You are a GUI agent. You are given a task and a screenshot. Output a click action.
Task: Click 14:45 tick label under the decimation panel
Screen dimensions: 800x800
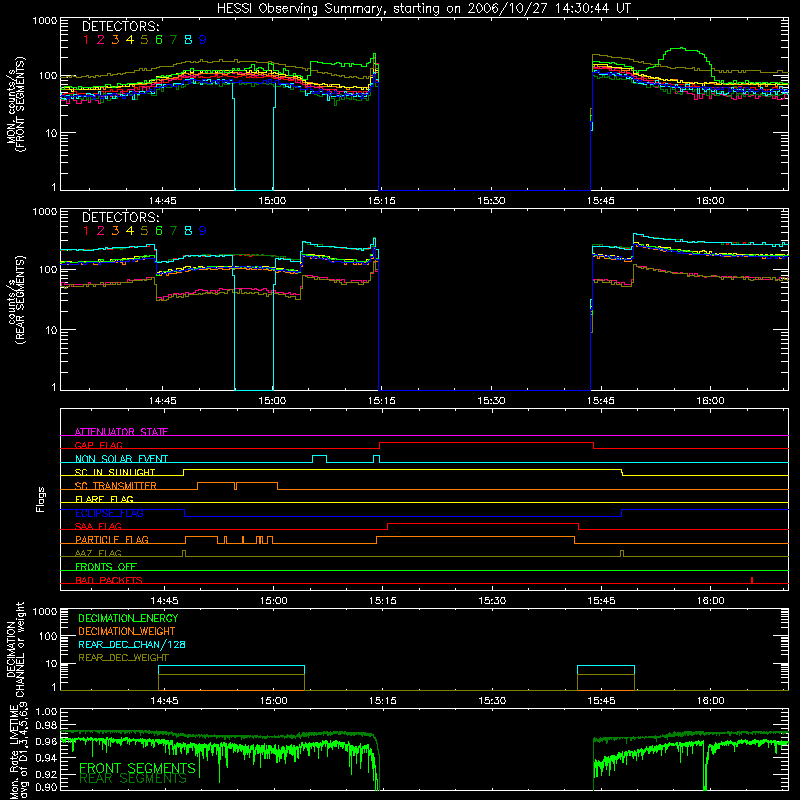(164, 701)
